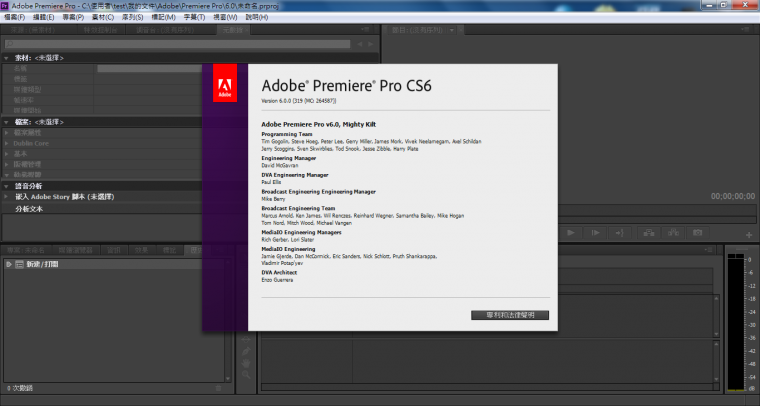The width and height of the screenshot is (760, 406).
Task: Expand the Dublin Core metadata group
Action: (x=6, y=143)
